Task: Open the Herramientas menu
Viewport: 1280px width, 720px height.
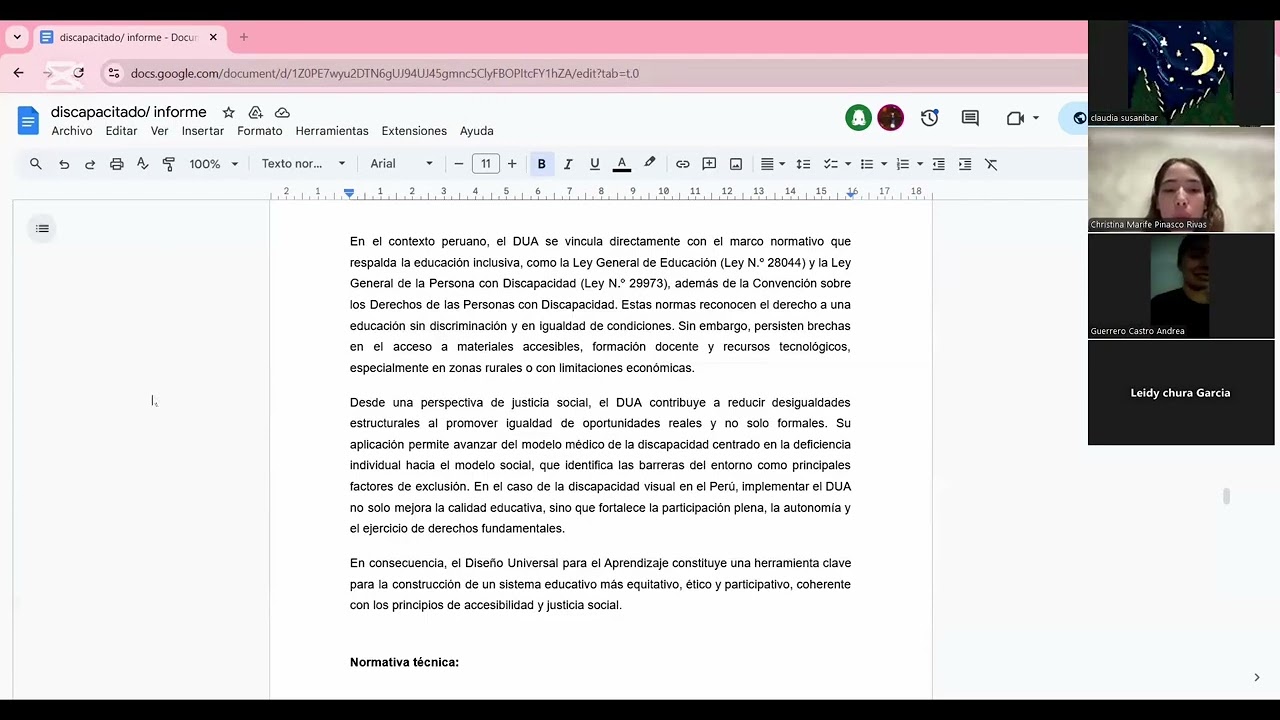Action: (332, 131)
